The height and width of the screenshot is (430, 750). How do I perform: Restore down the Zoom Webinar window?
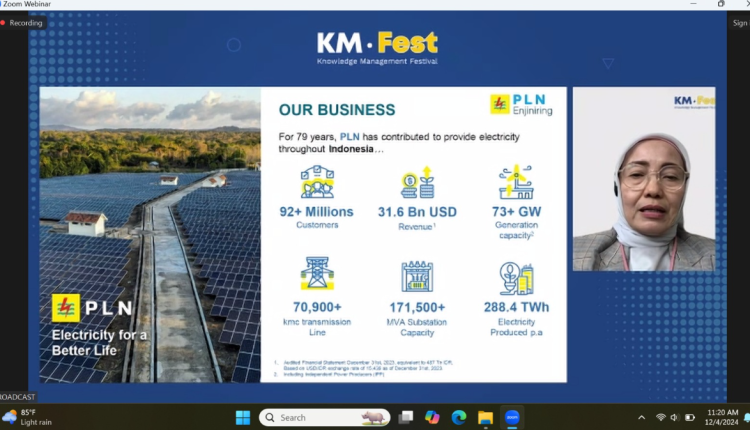coord(721,4)
